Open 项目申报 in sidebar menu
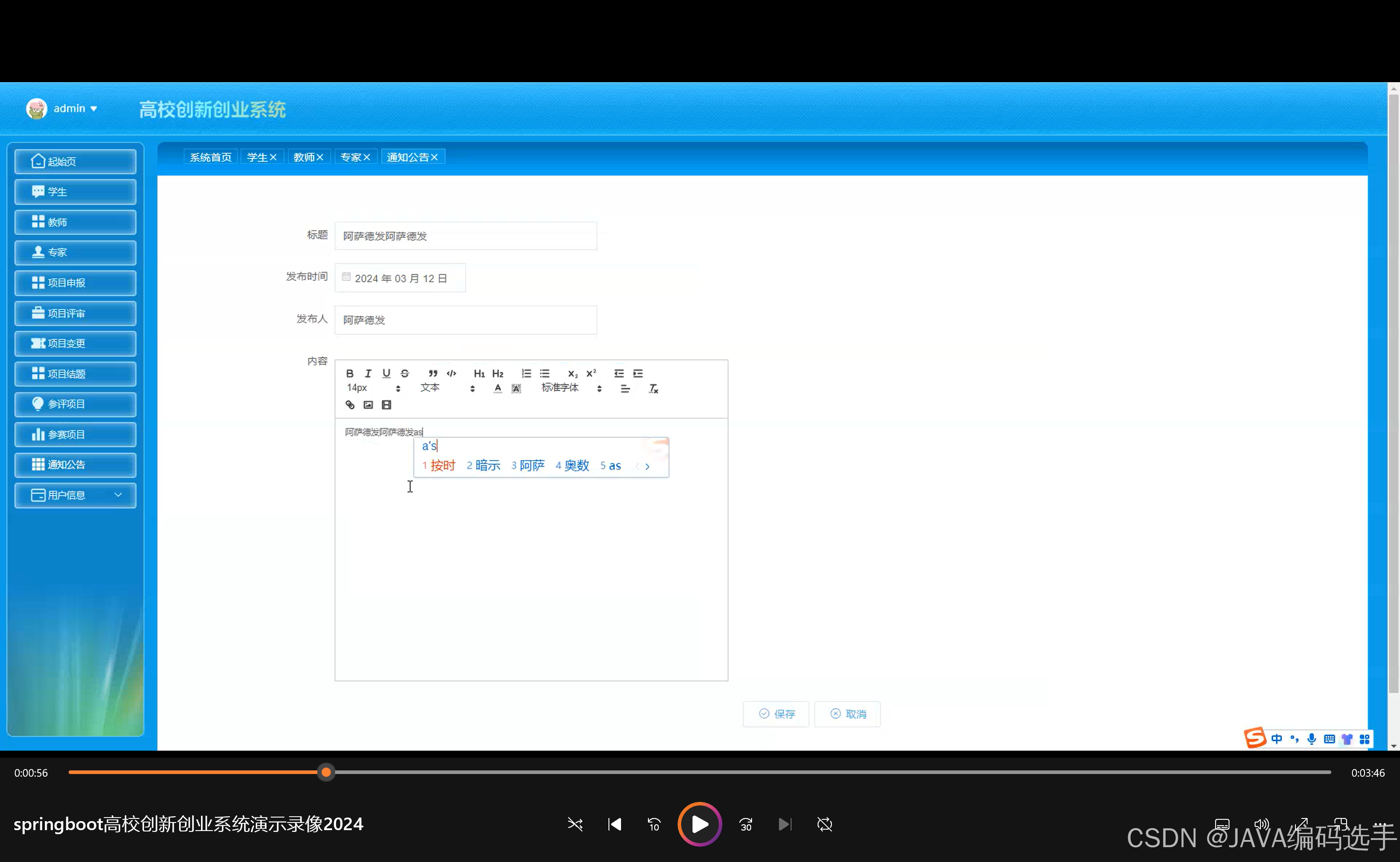Image resolution: width=1400 pixels, height=862 pixels. coord(75,283)
